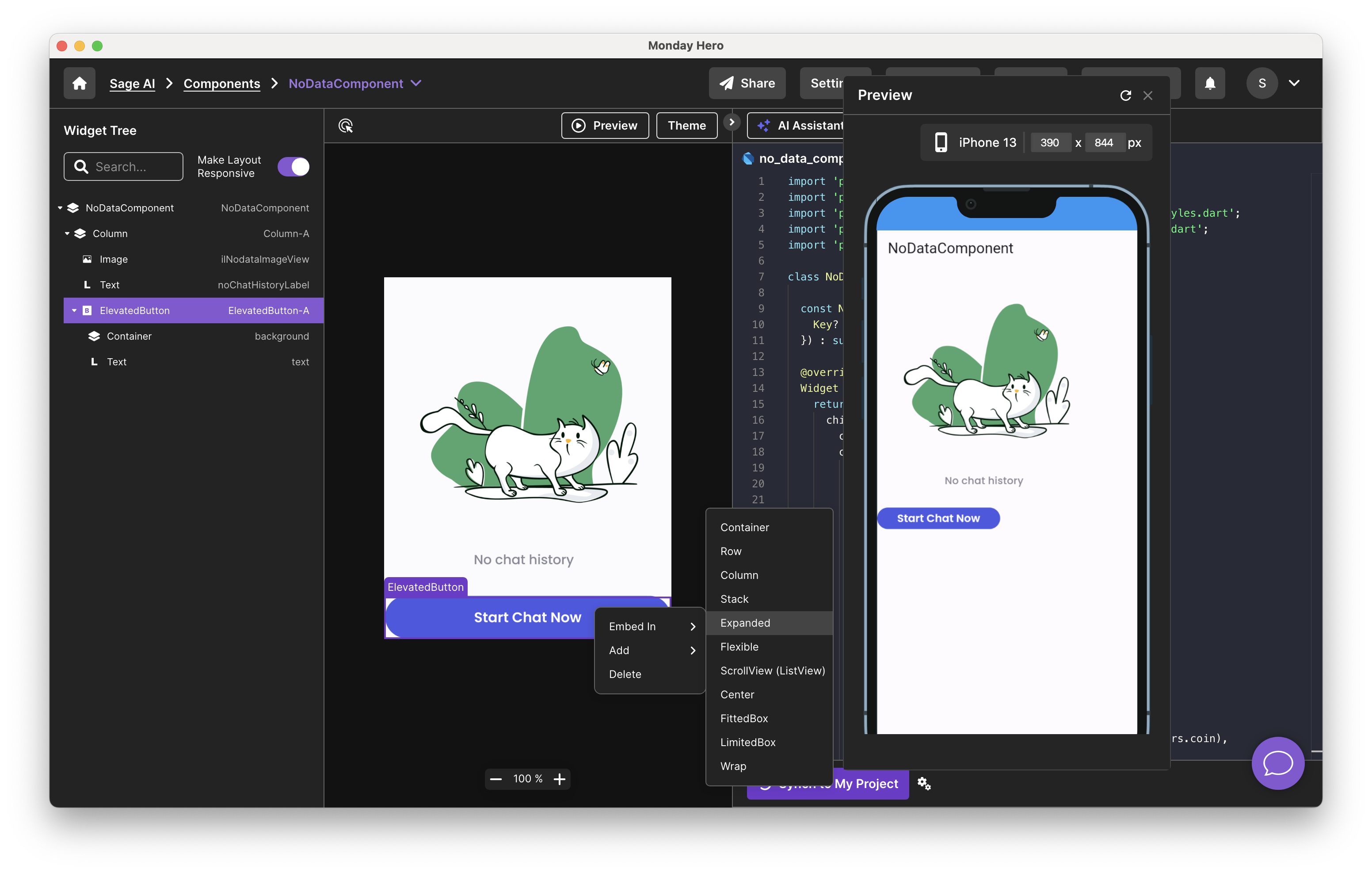Collapse the ElevatedButton tree item
1372x873 pixels.
74,310
